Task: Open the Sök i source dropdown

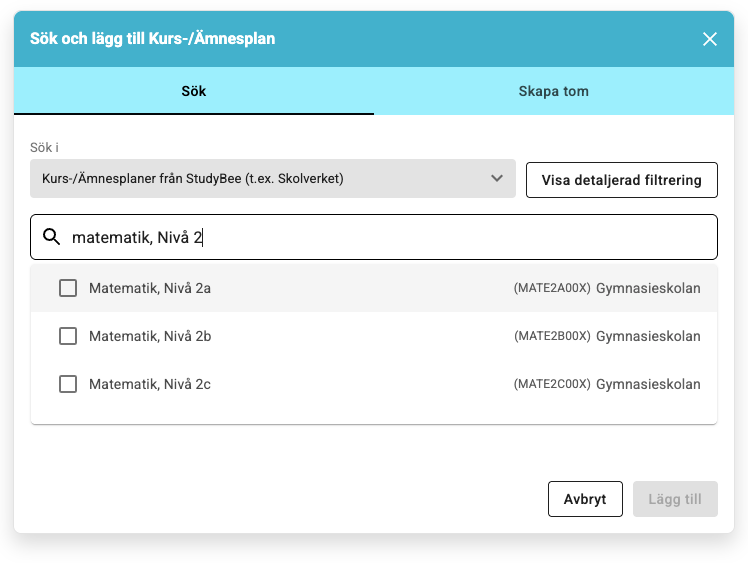Action: click(x=272, y=178)
